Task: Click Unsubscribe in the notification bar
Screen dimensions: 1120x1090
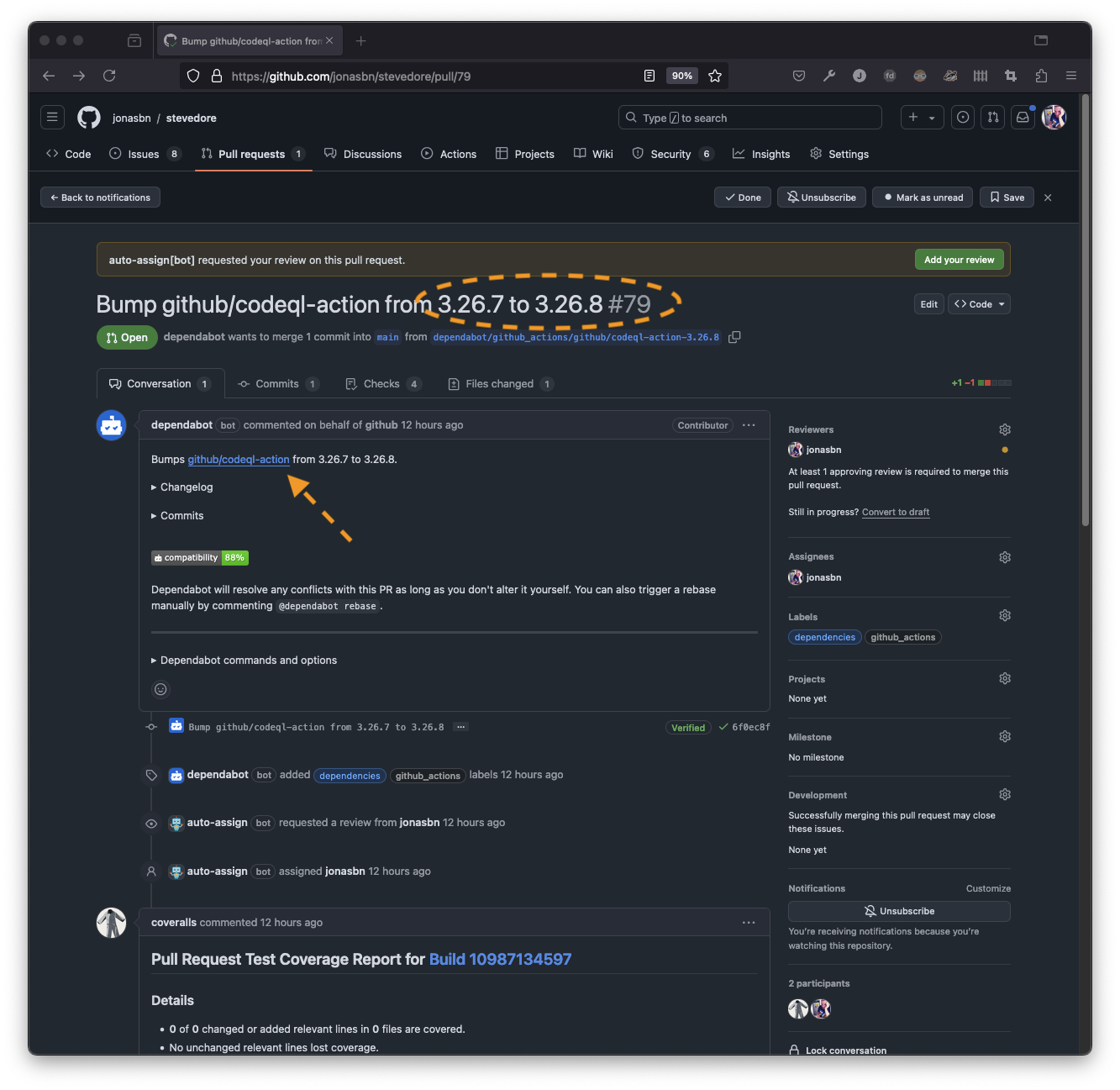Action: pos(822,197)
